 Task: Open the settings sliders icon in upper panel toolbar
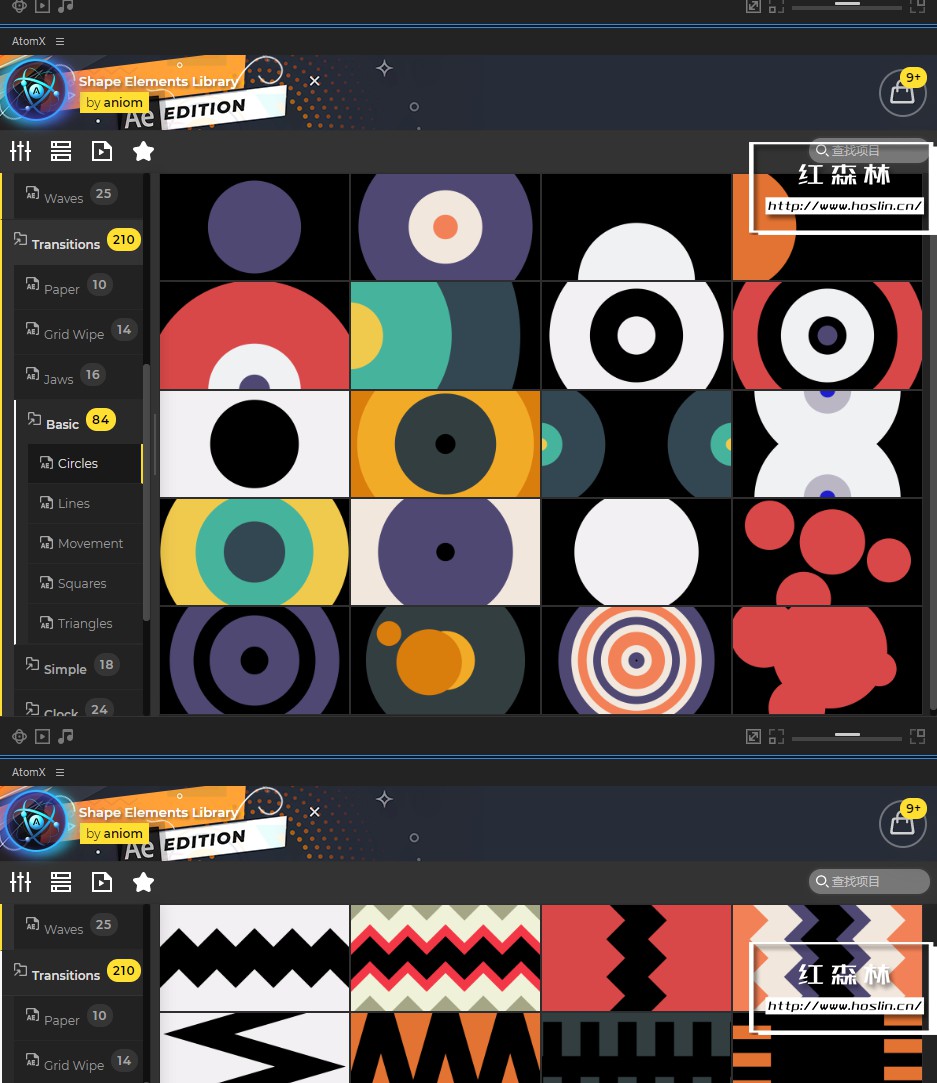(x=21, y=151)
